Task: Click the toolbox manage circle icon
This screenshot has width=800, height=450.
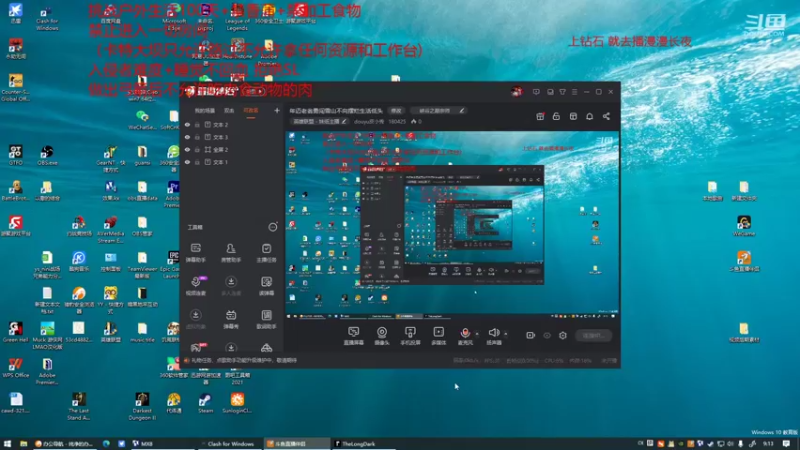Action: (x=273, y=227)
